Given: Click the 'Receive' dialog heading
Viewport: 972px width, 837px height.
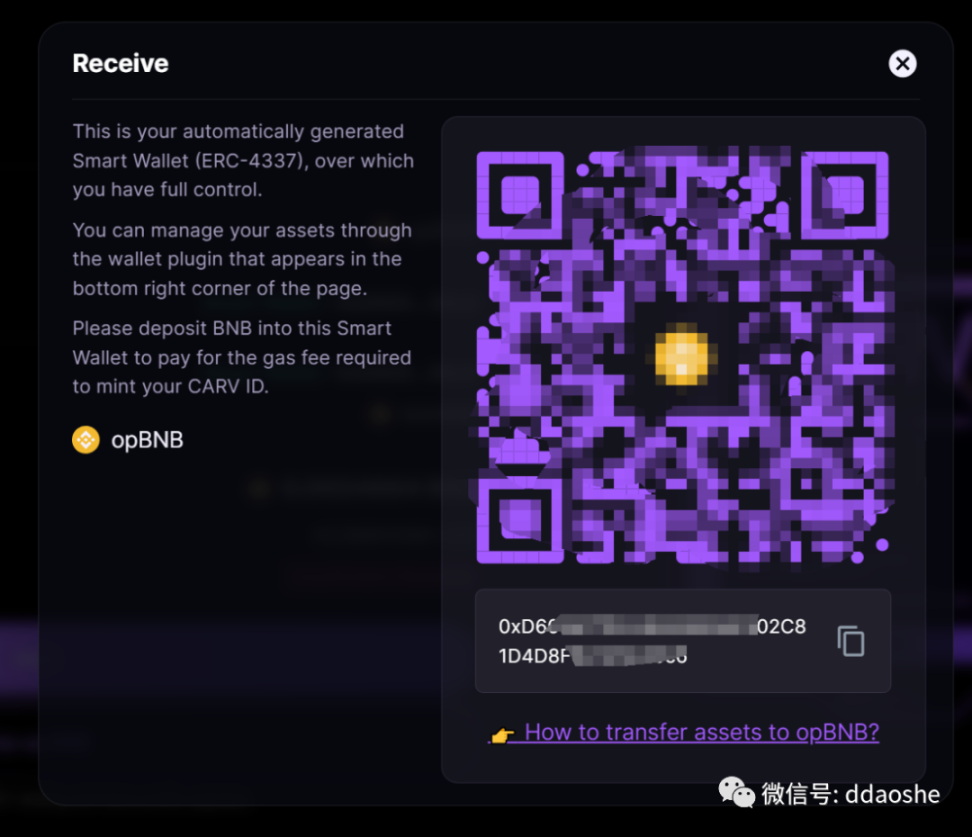Looking at the screenshot, I should 120,63.
